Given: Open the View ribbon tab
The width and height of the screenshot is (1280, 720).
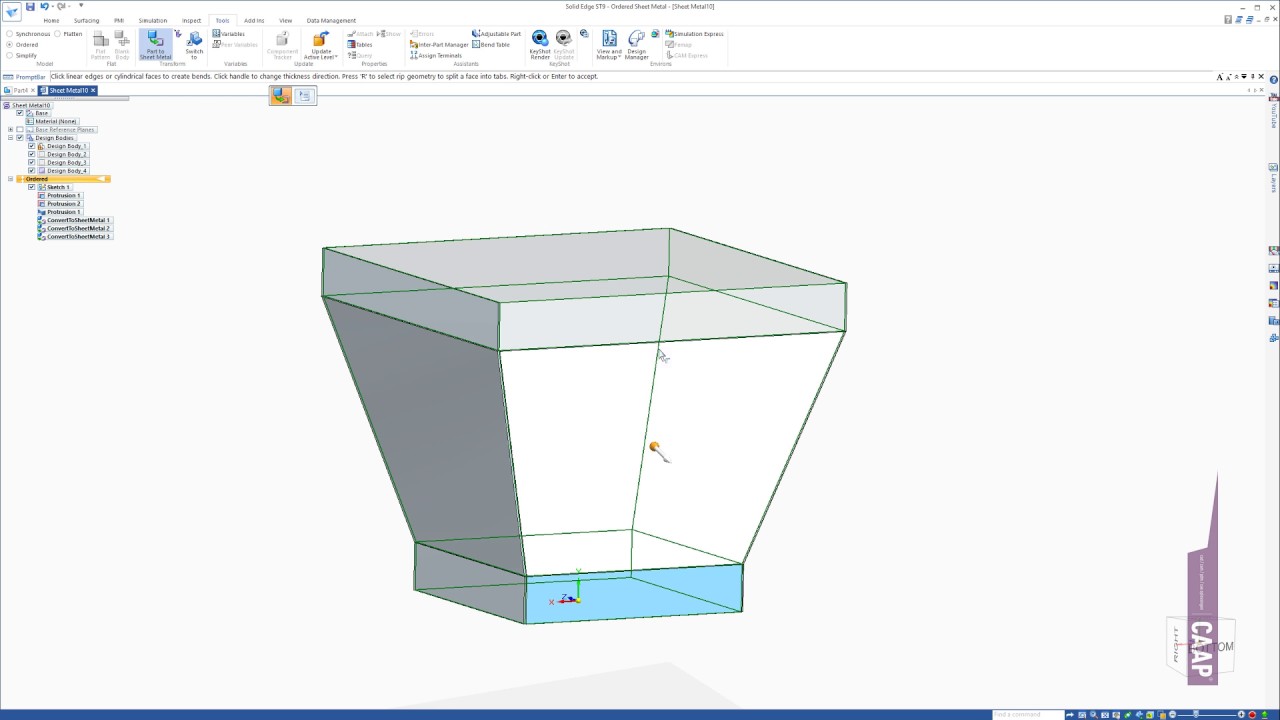Looking at the screenshot, I should click(x=285, y=20).
